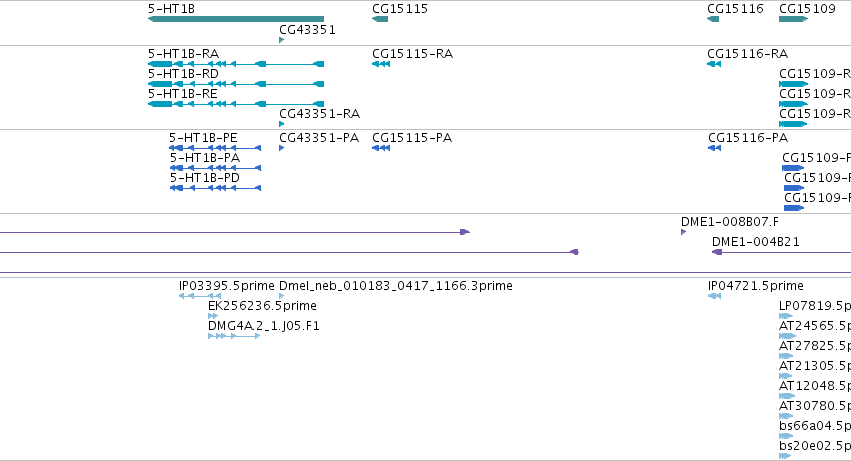The image size is (851, 461).
Task: Select 5-HT1B-PE protein feature
Action: tap(215, 148)
